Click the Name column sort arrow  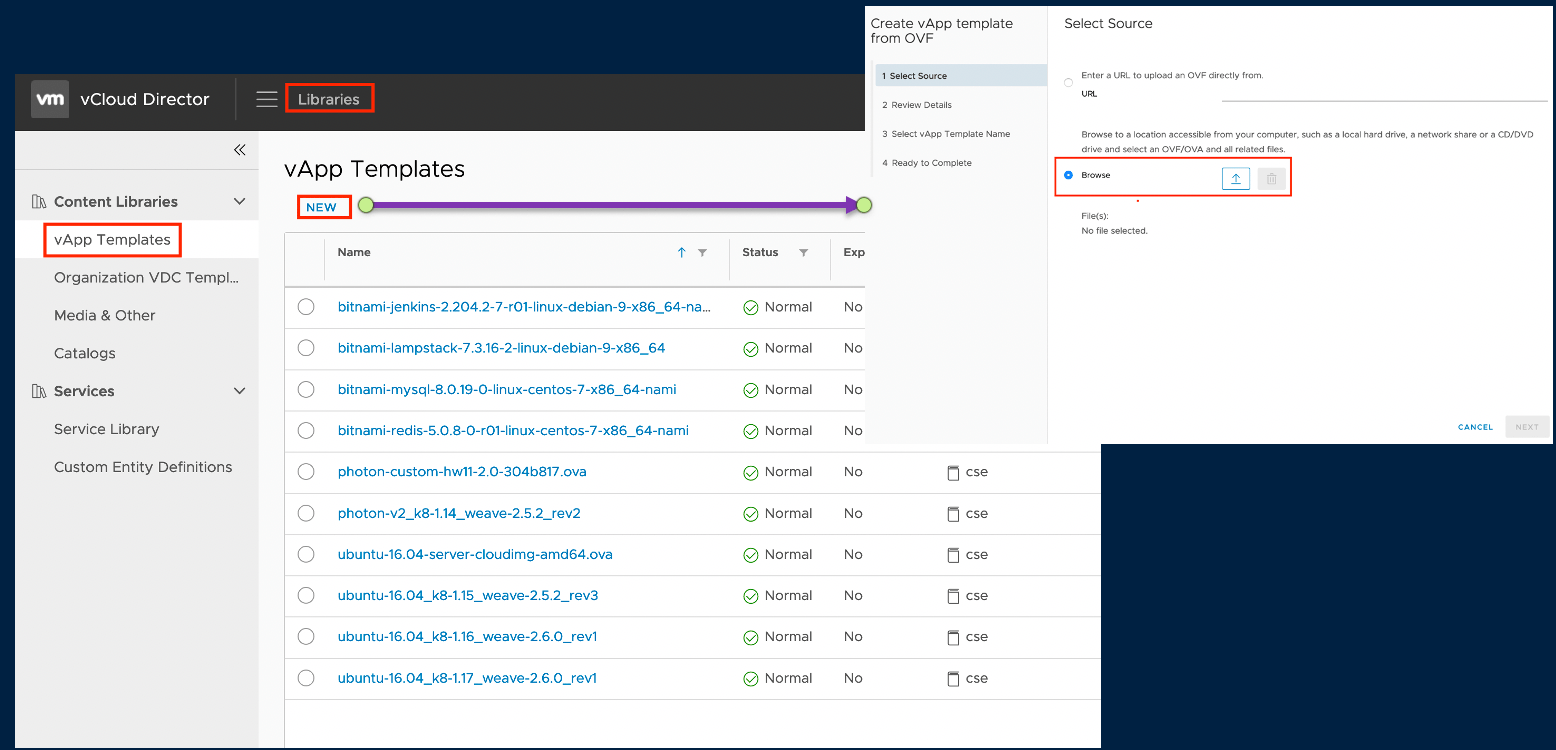click(681, 253)
